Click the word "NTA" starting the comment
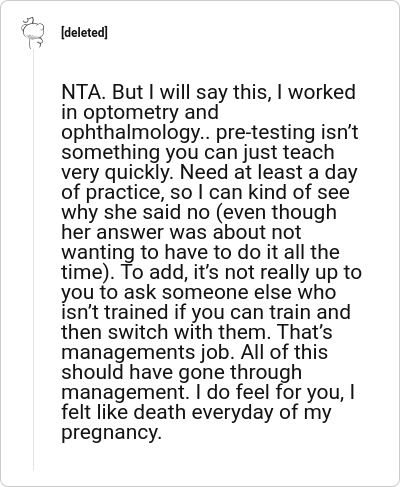The height and width of the screenshot is (487, 400). 81,92
